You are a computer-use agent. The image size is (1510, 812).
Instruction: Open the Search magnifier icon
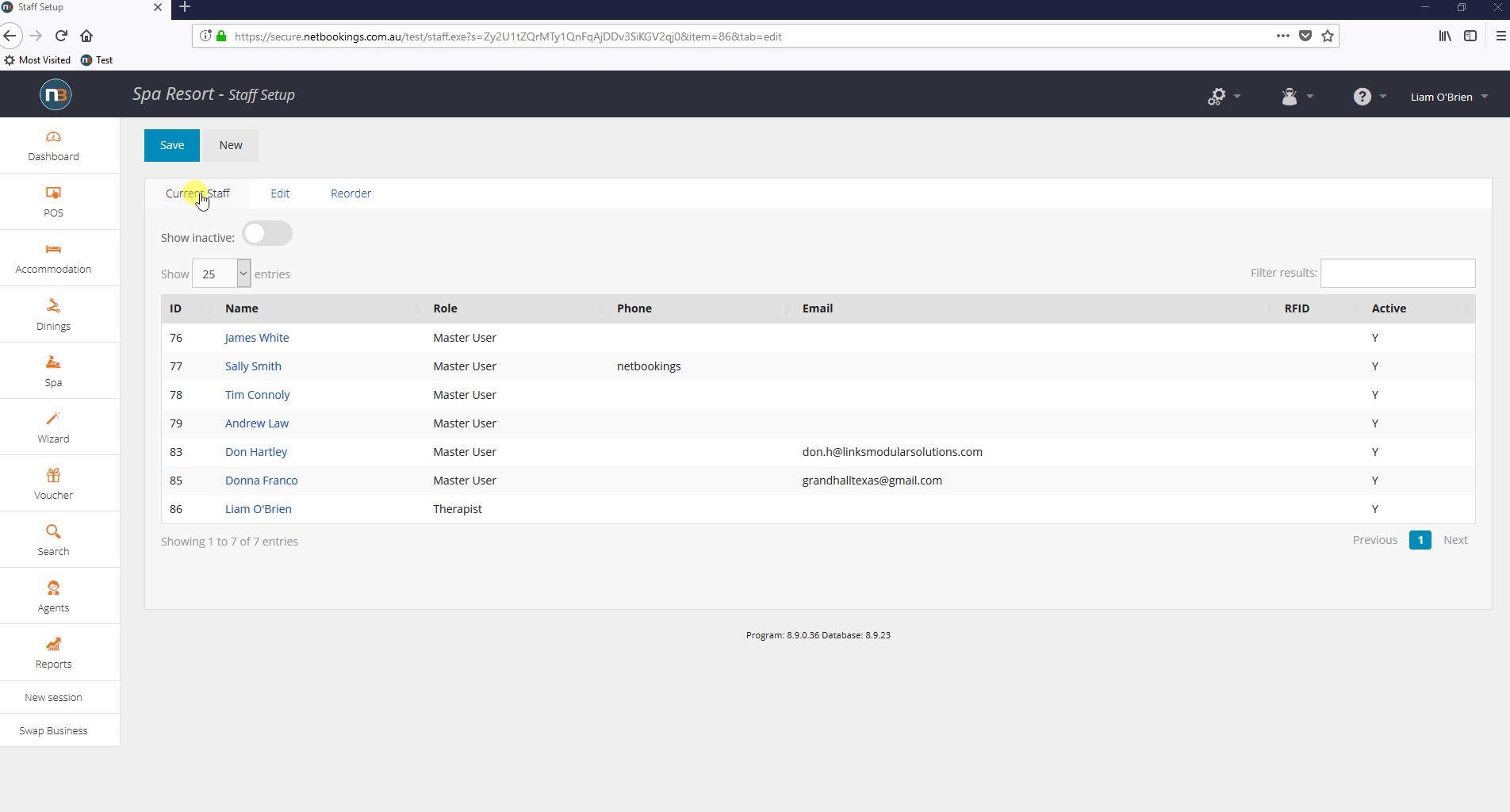click(x=53, y=531)
